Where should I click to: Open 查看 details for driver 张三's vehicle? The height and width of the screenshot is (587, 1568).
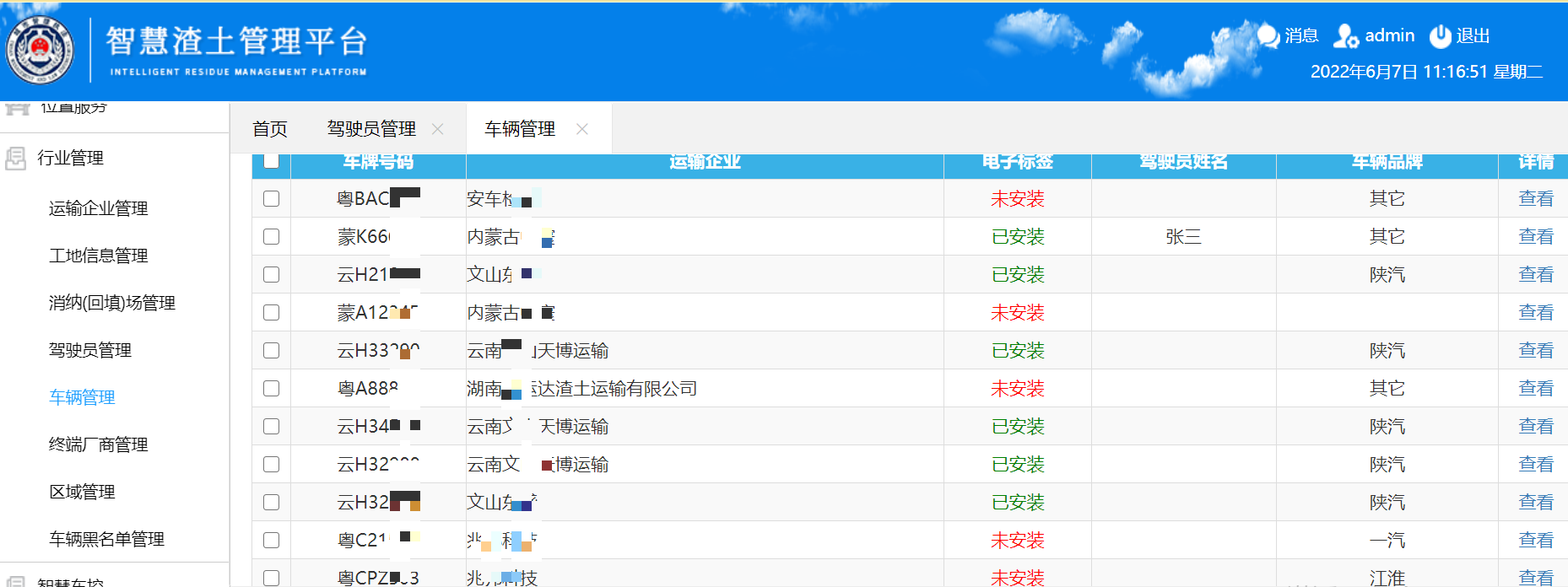tap(1535, 237)
